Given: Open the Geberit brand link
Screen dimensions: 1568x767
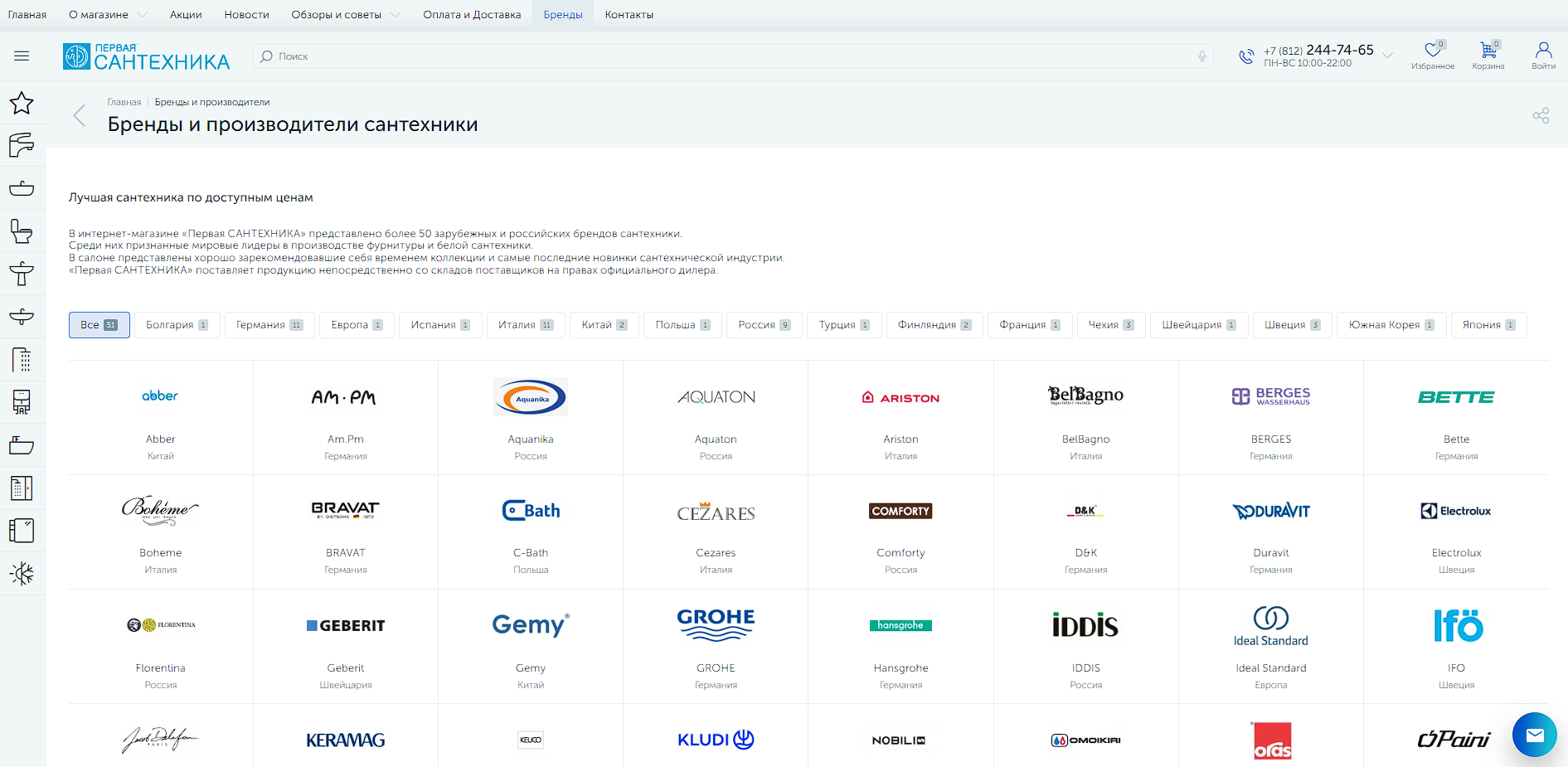Looking at the screenshot, I should coord(346,667).
